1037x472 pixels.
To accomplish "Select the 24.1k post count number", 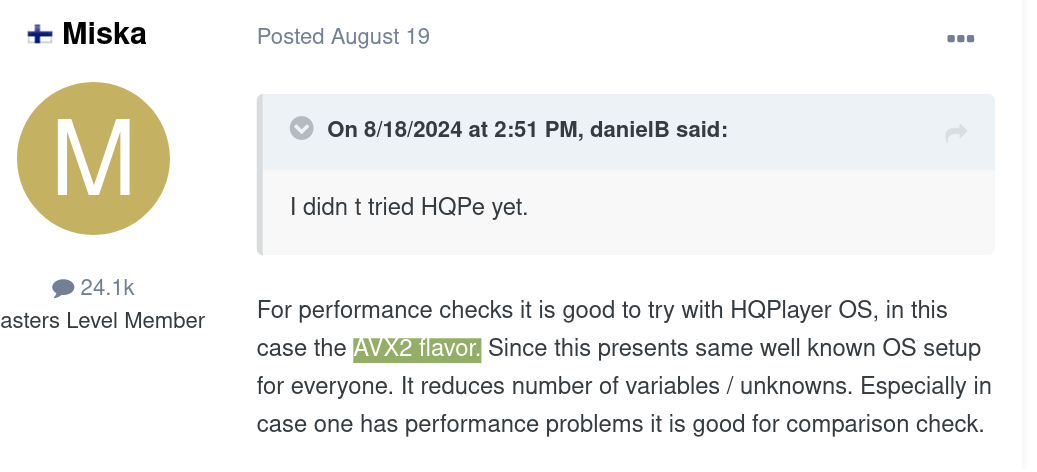I will [107, 288].
